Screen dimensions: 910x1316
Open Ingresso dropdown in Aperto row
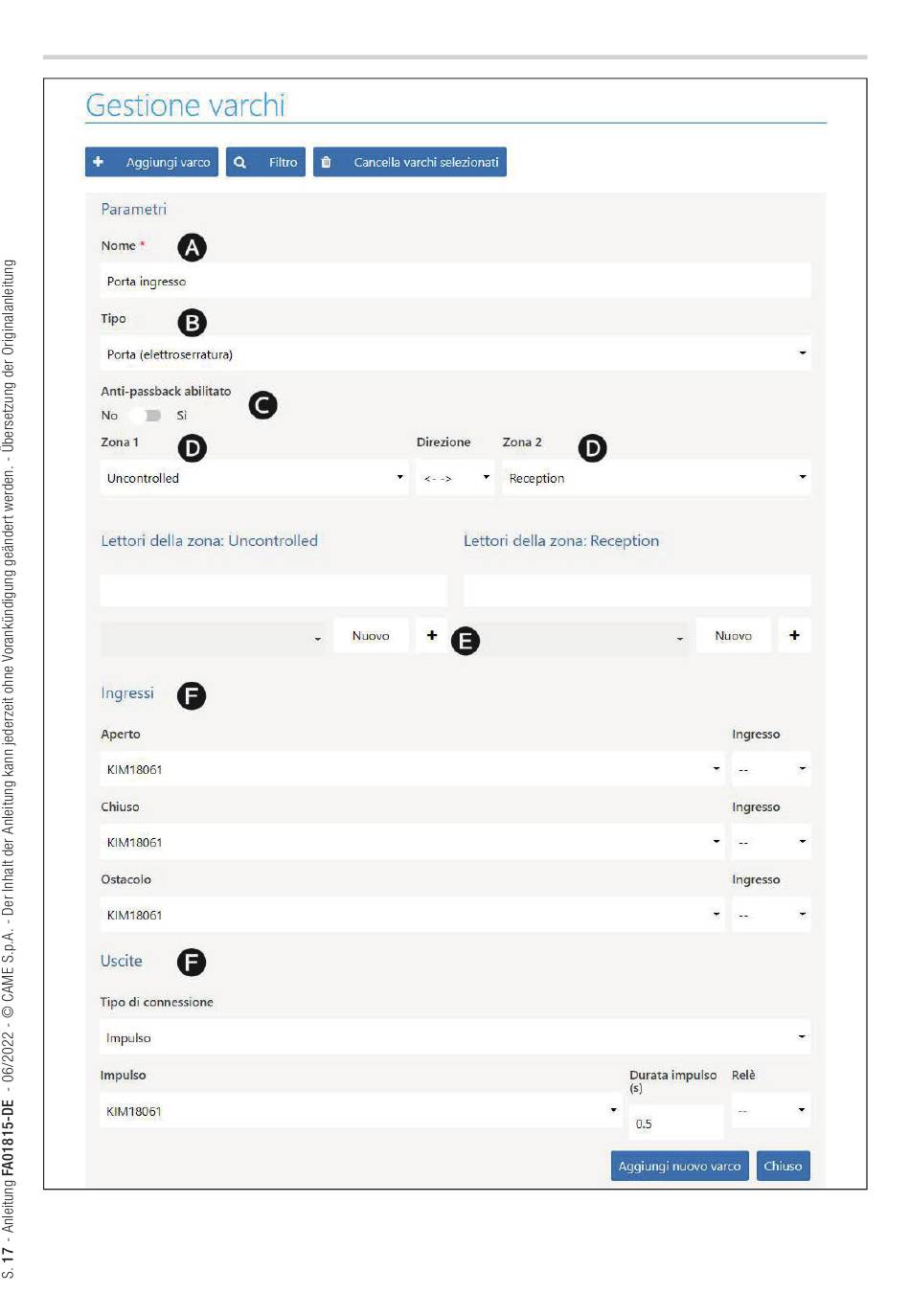771,768
